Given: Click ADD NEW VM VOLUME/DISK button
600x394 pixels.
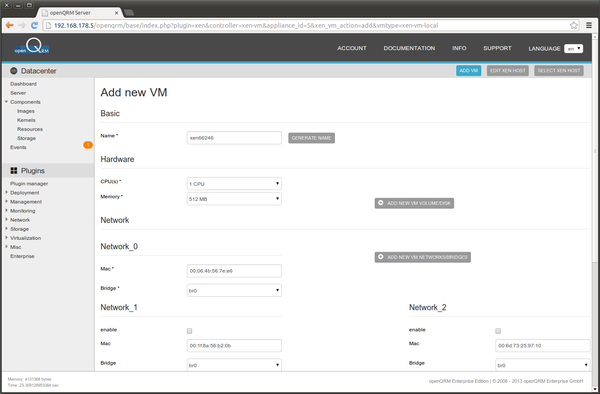Looking at the screenshot, I should pyautogui.click(x=414, y=203).
